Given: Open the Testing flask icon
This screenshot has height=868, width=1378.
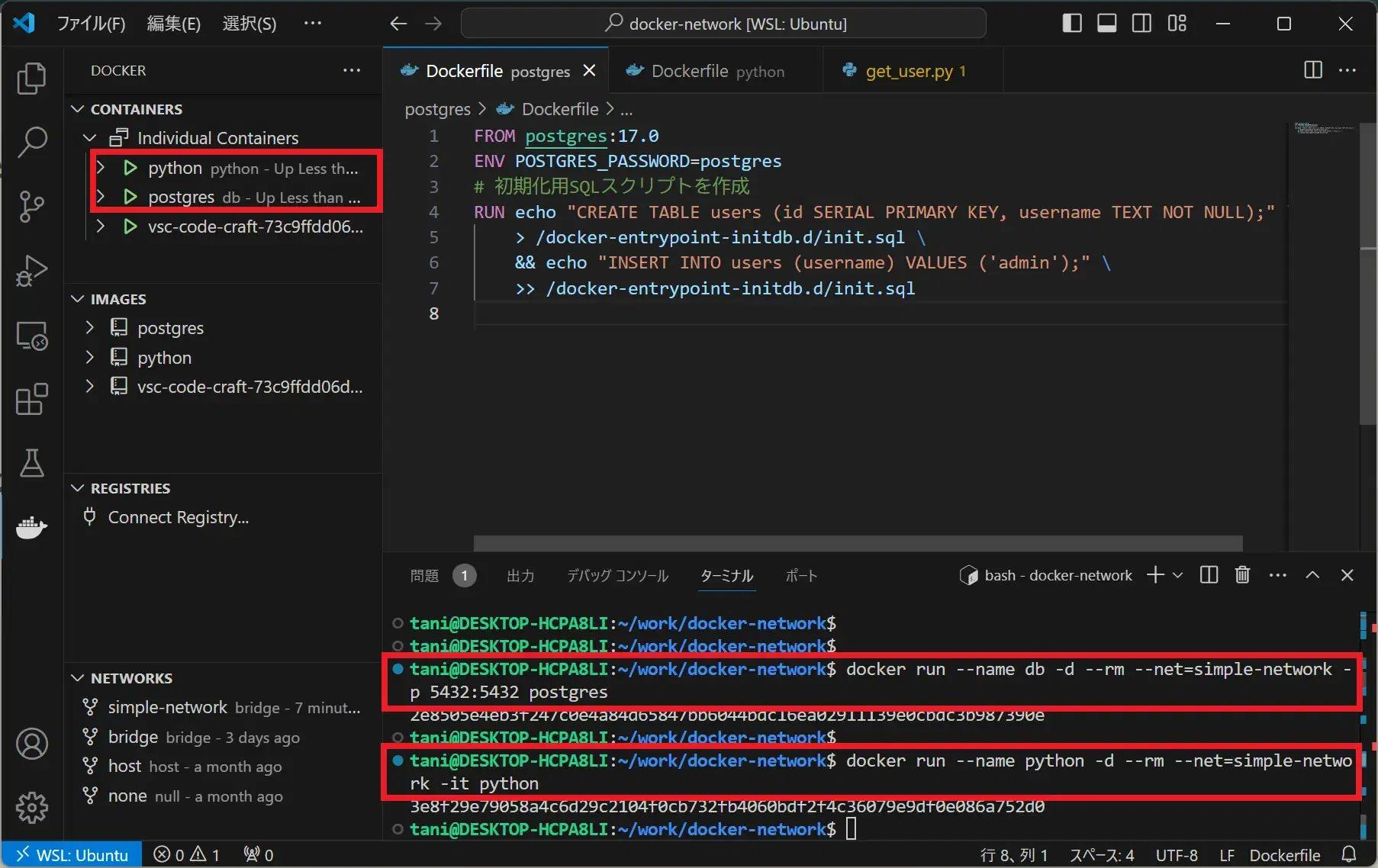Looking at the screenshot, I should pos(31,463).
